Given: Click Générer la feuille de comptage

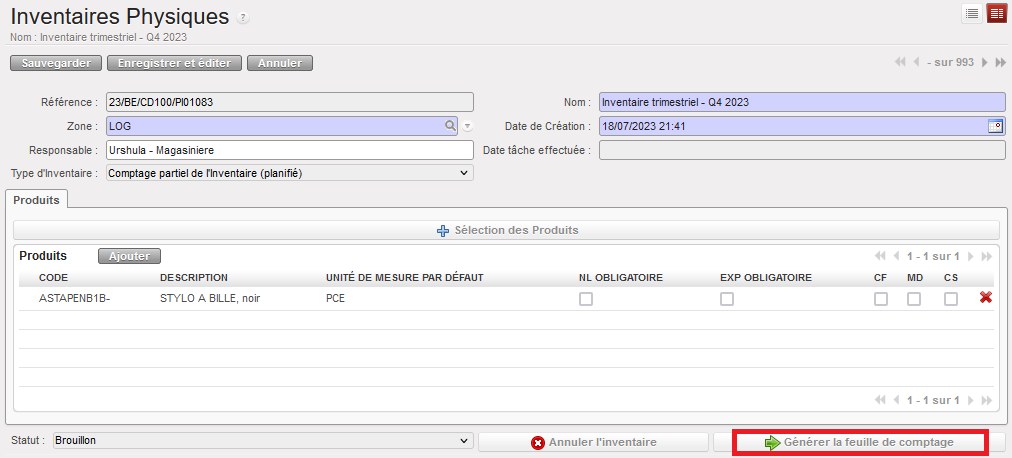Looking at the screenshot, I should 860,442.
